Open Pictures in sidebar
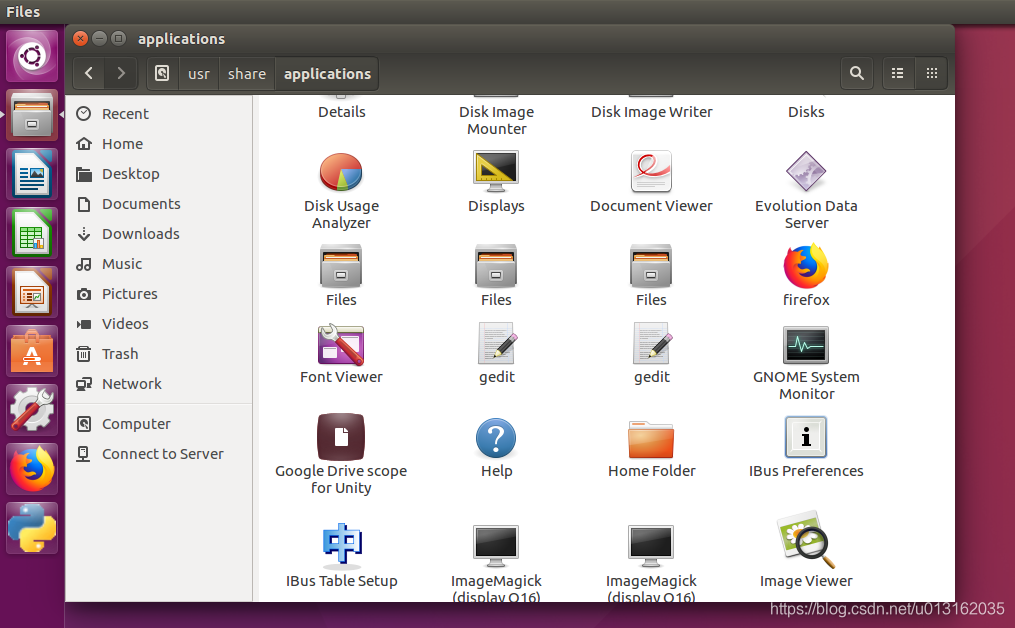1015x628 pixels. (x=159, y=294)
